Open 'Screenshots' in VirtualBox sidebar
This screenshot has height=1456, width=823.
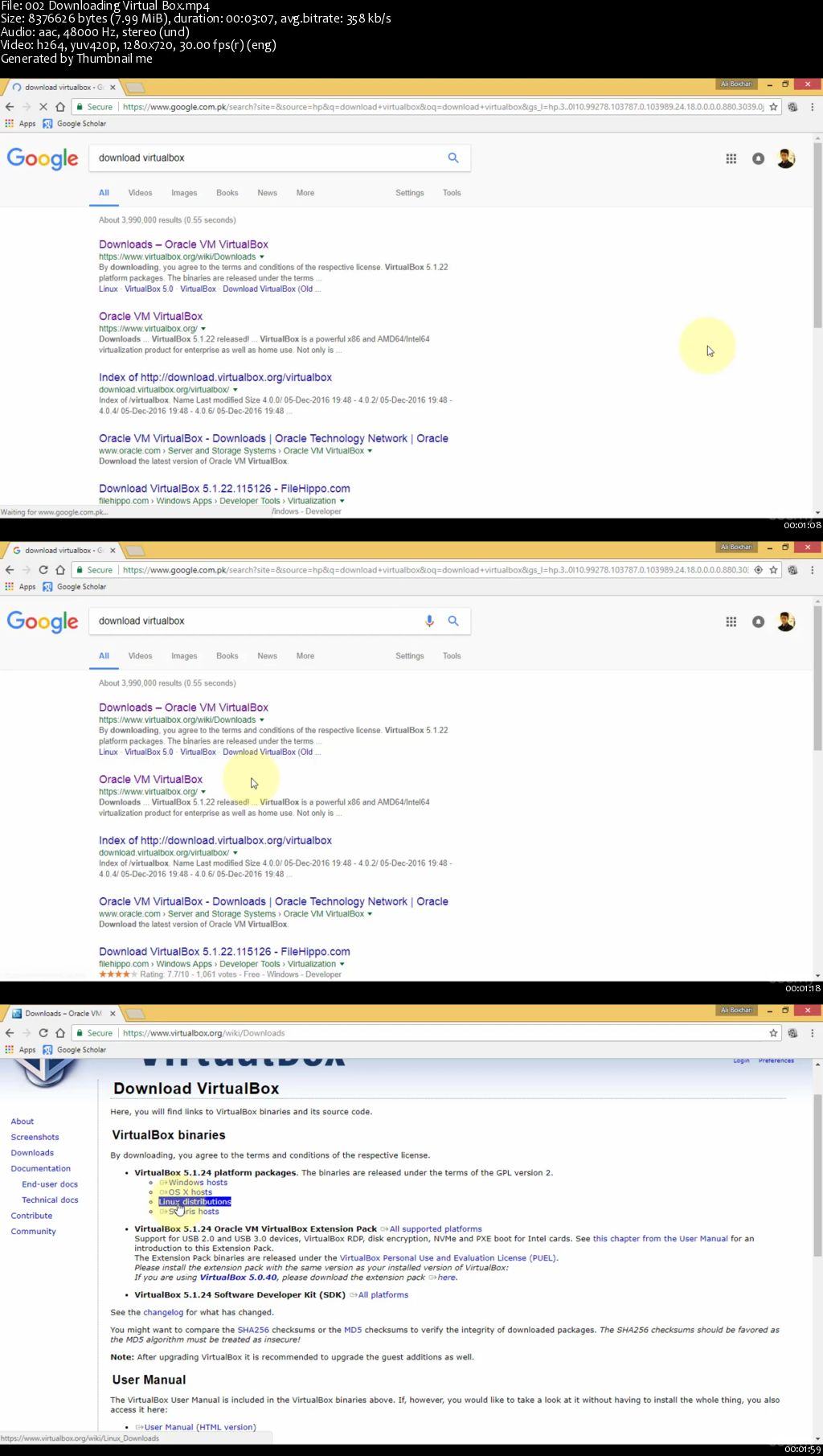point(35,1137)
